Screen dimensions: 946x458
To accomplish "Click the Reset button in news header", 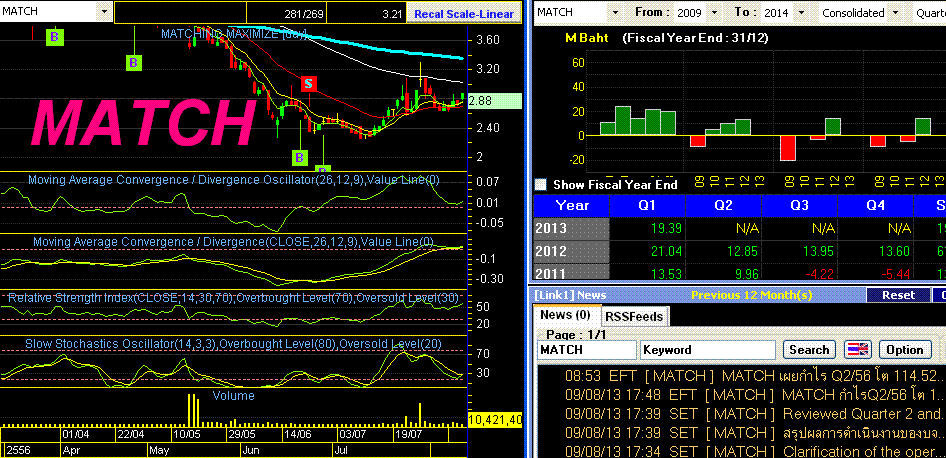I will [x=898, y=295].
